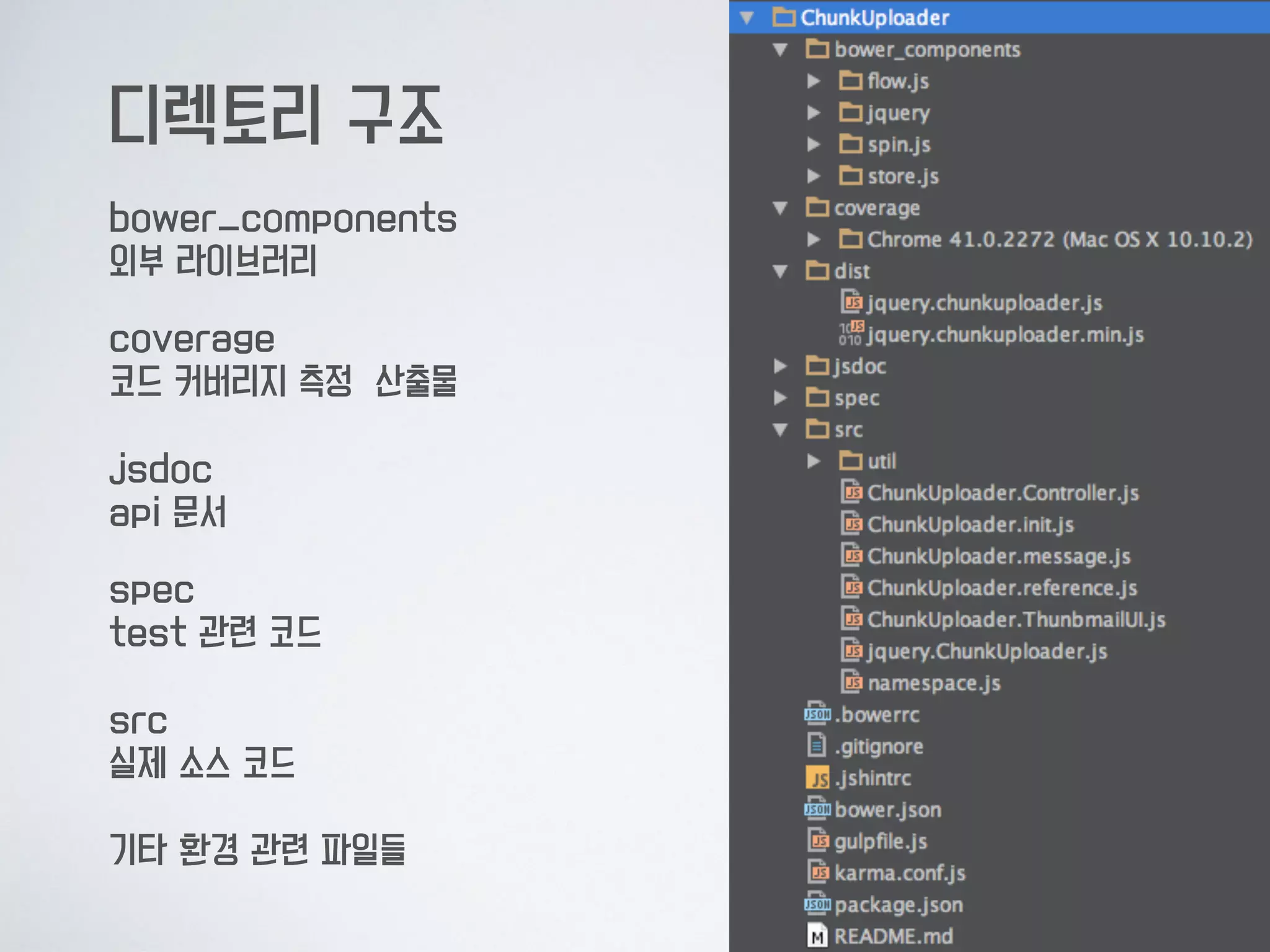Image resolution: width=1270 pixels, height=952 pixels.
Task: Expand the jsdoc folder arrow
Action: (x=780, y=366)
